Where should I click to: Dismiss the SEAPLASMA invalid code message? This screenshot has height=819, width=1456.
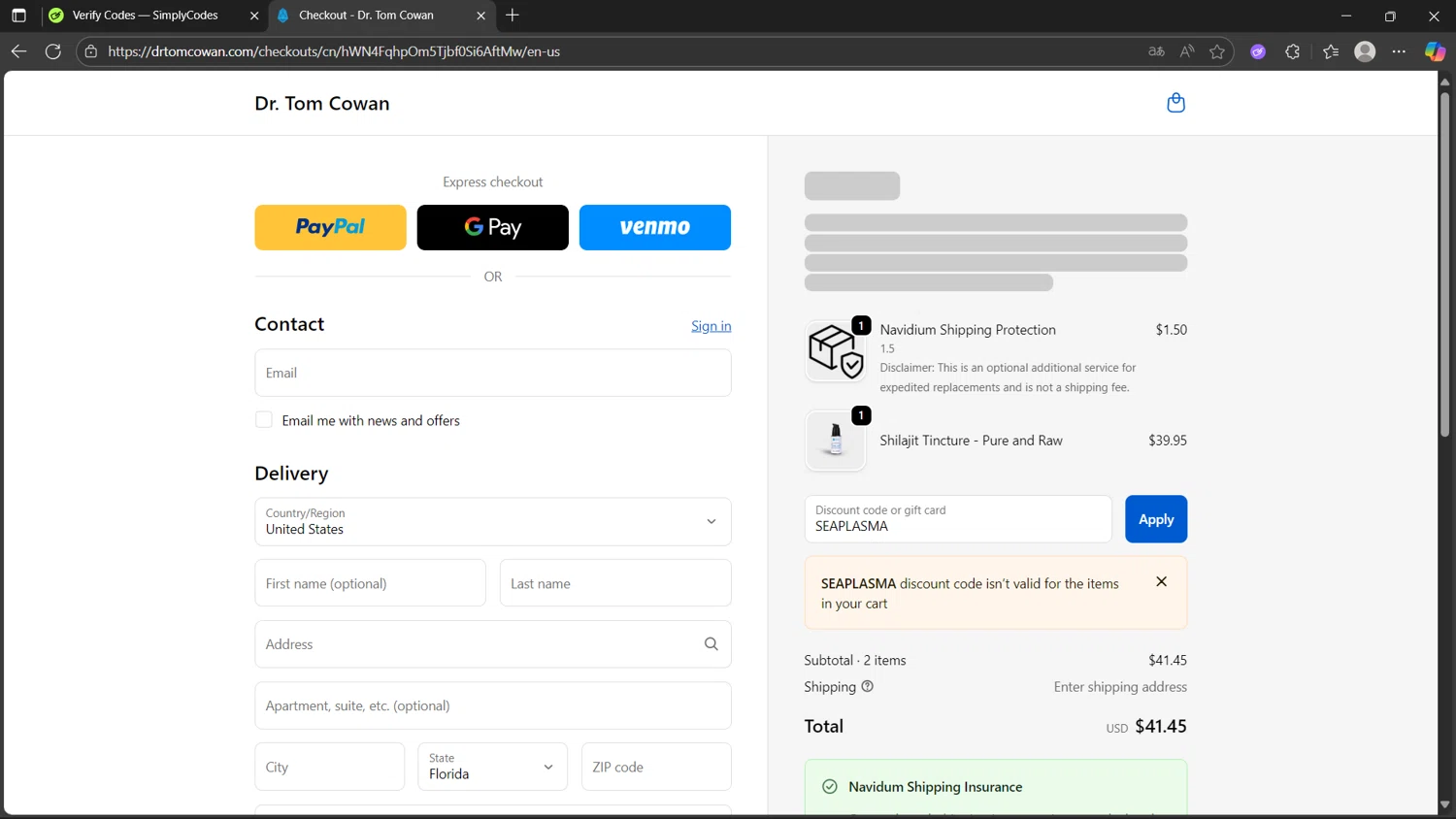tap(1161, 582)
